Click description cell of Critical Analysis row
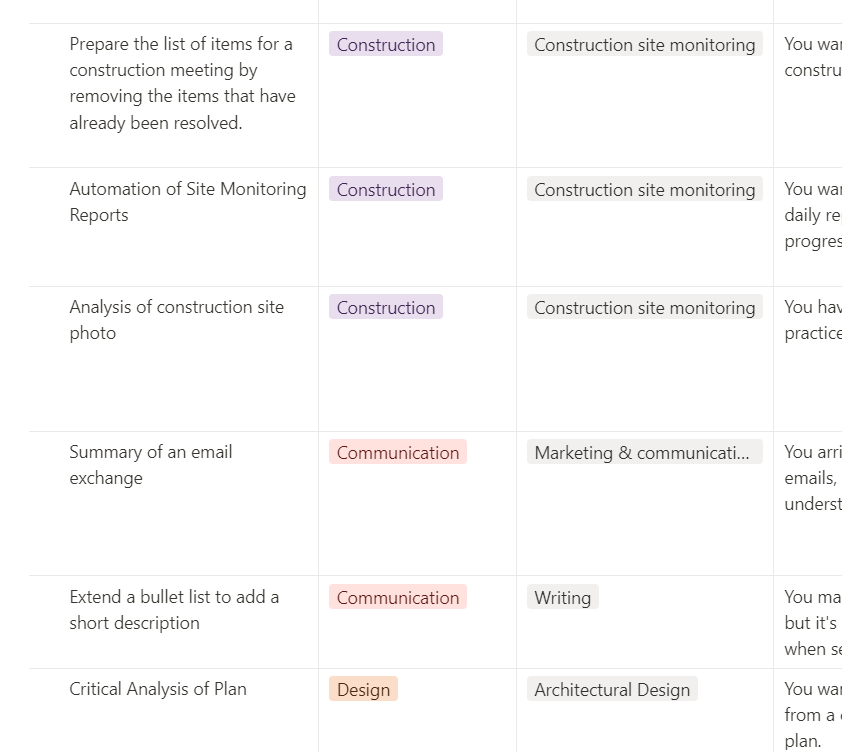The width and height of the screenshot is (842, 752). tap(810, 715)
